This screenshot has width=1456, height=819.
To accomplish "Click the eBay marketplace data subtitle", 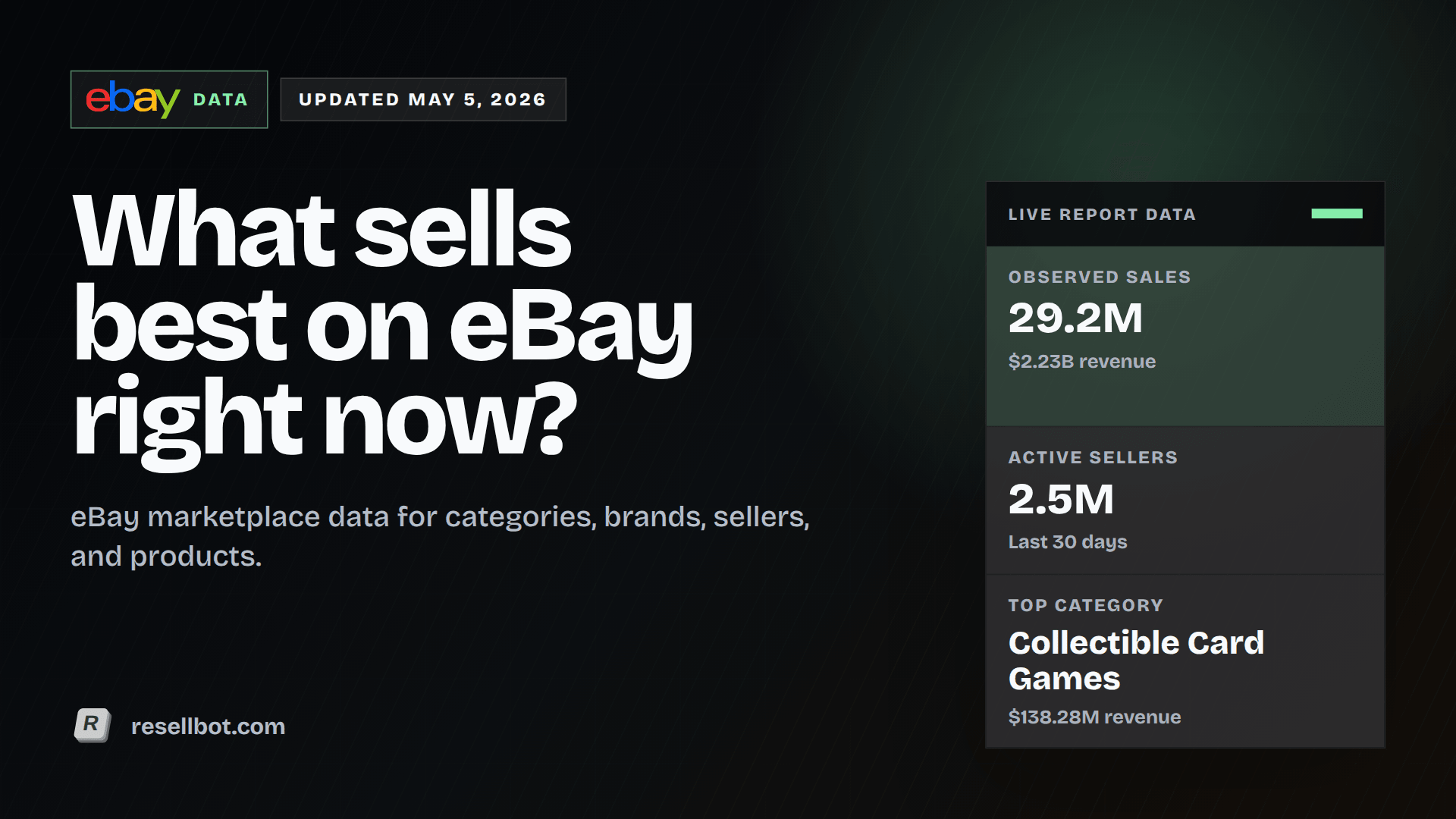I will click(441, 536).
